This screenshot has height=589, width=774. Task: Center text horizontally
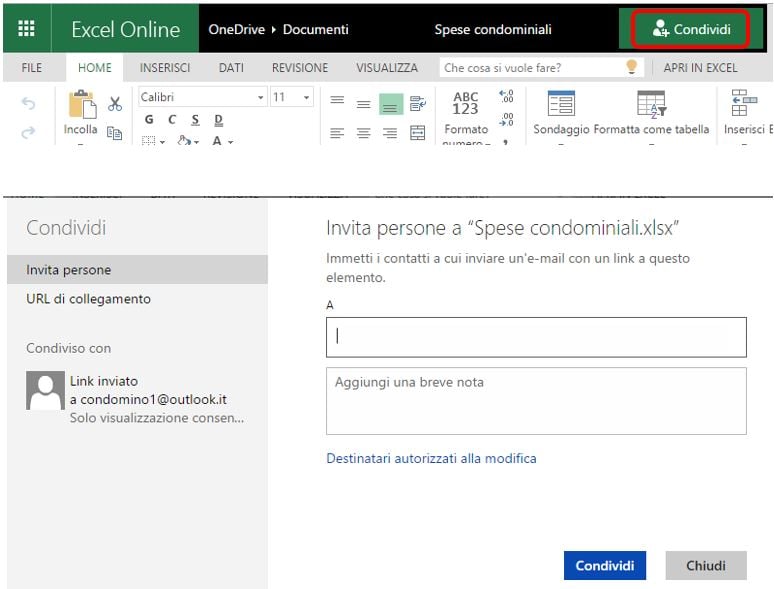(x=363, y=133)
